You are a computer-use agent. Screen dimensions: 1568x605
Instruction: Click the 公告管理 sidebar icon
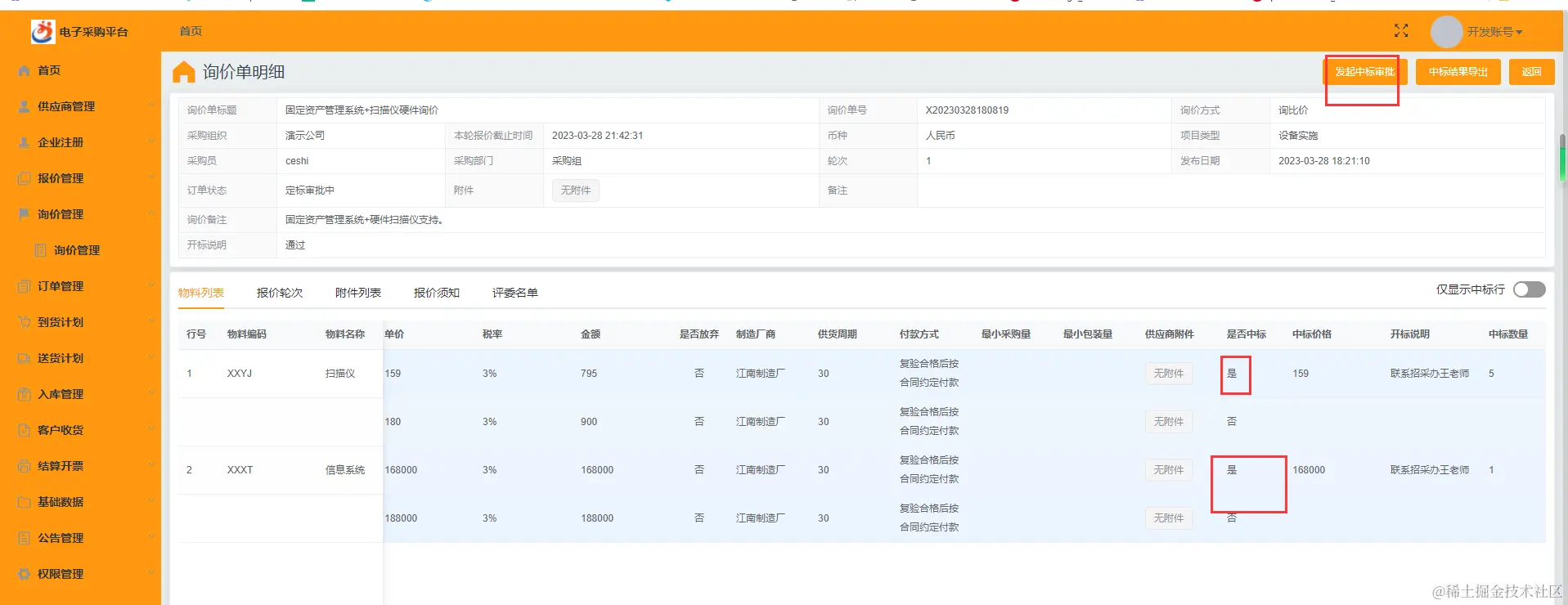[x=25, y=538]
